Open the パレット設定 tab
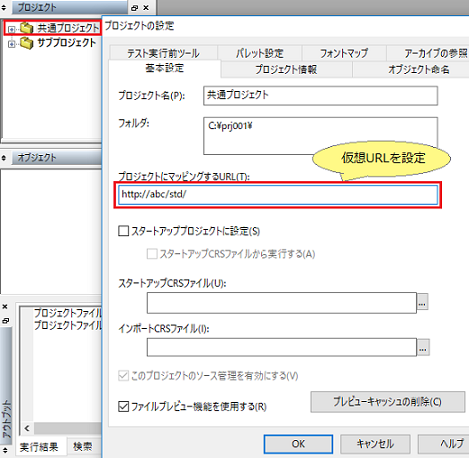This screenshot has height=458, width=469. click(259, 53)
